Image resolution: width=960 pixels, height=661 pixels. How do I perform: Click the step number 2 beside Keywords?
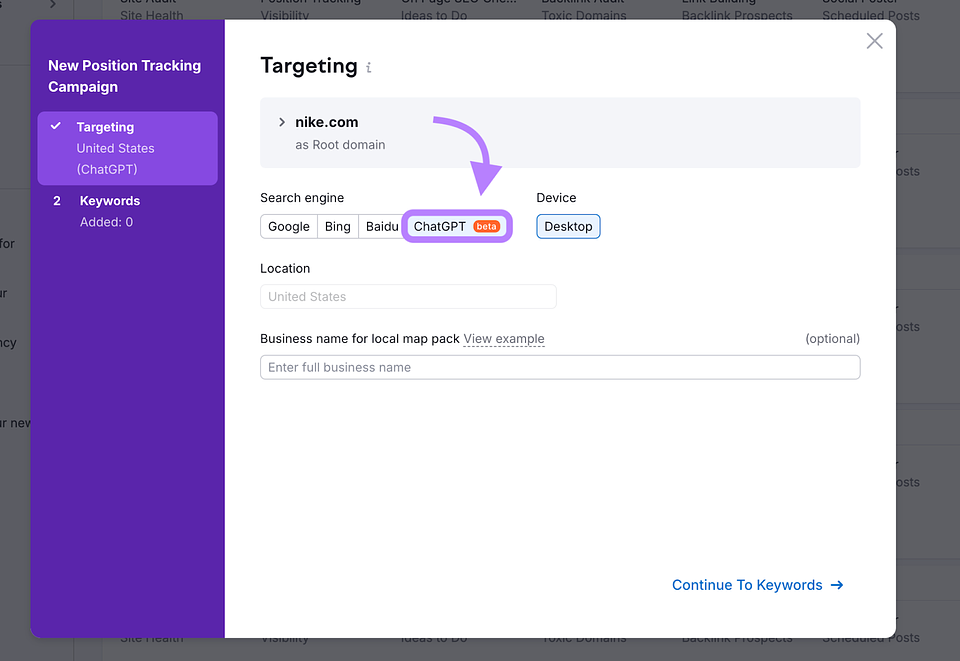pos(57,201)
